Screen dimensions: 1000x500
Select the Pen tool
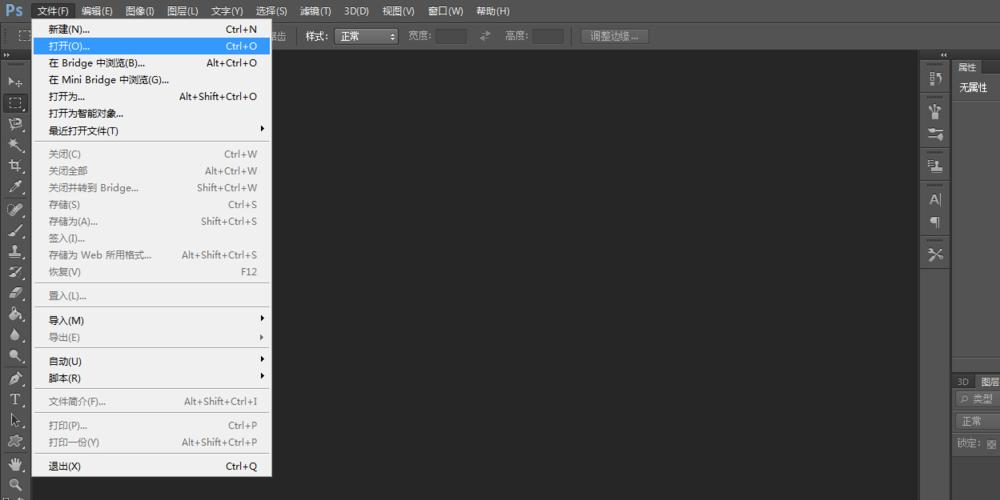coord(15,379)
